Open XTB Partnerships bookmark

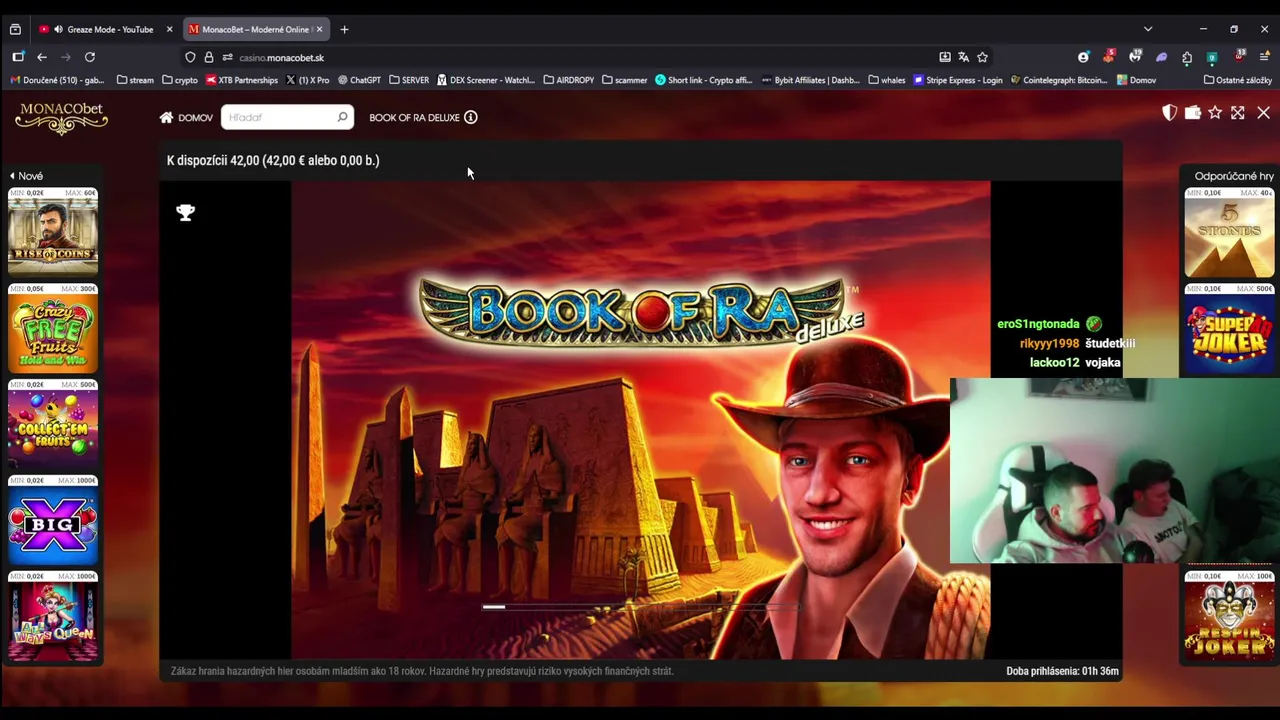tap(241, 80)
